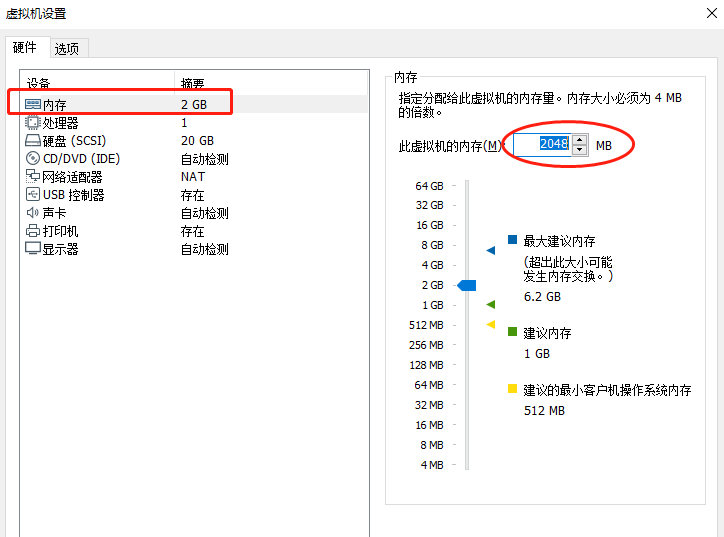The image size is (724, 537).
Task: Click the green 建议内存 legend square
Action: pyautogui.click(x=512, y=332)
